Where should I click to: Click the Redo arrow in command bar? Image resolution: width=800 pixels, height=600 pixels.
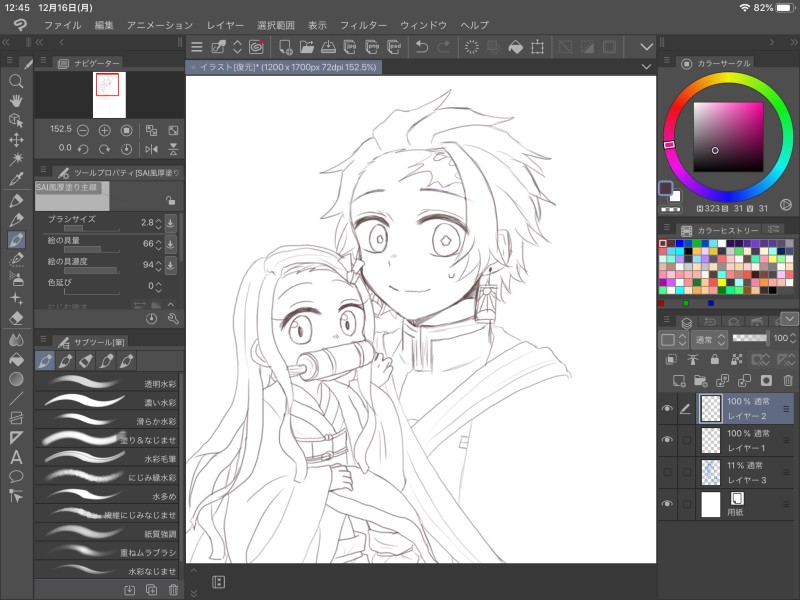coord(443,47)
